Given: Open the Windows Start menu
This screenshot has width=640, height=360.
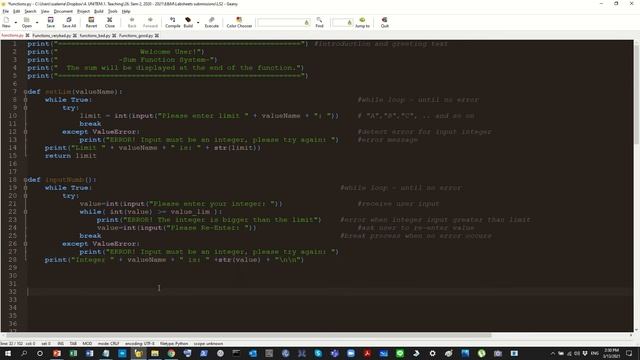Looking at the screenshot, I should pos(7,353).
